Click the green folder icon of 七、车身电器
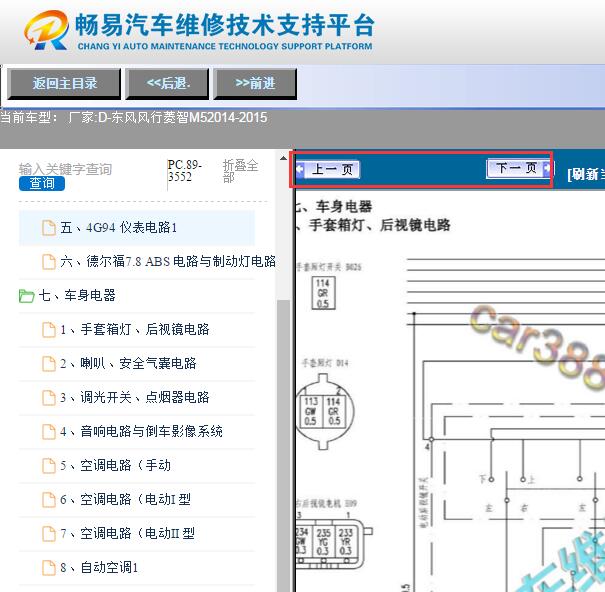 pyautogui.click(x=27, y=296)
